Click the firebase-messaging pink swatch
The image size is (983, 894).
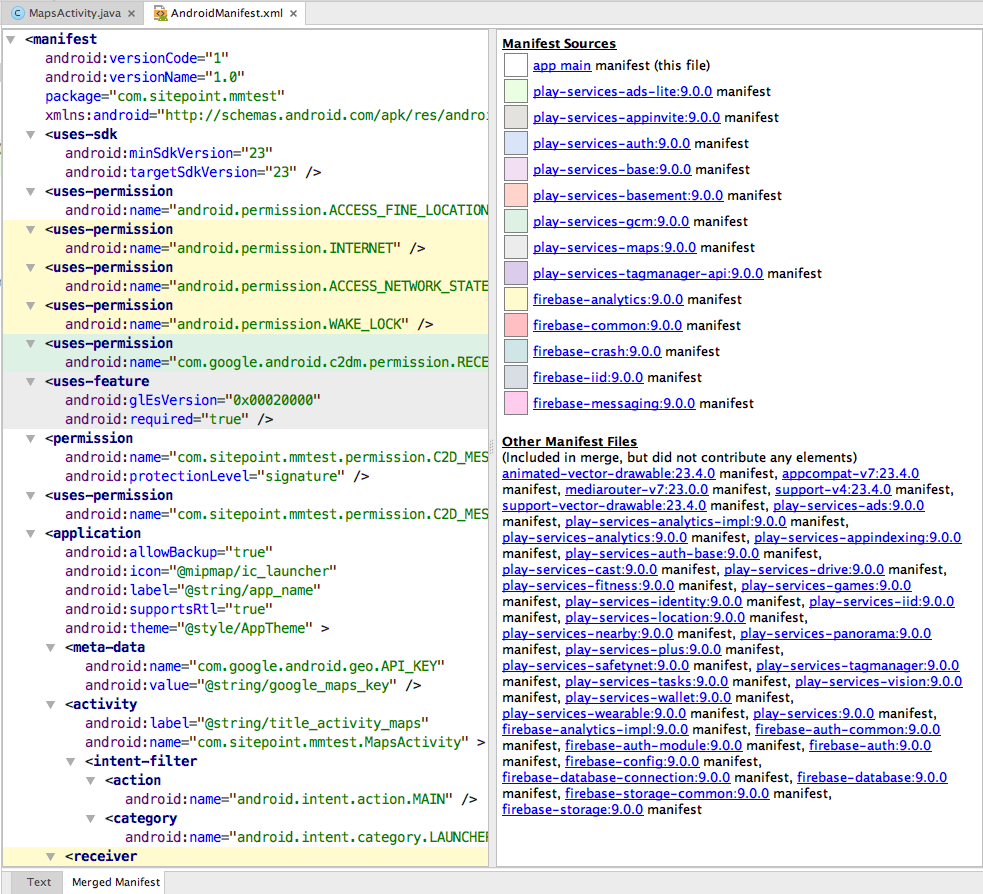(515, 403)
